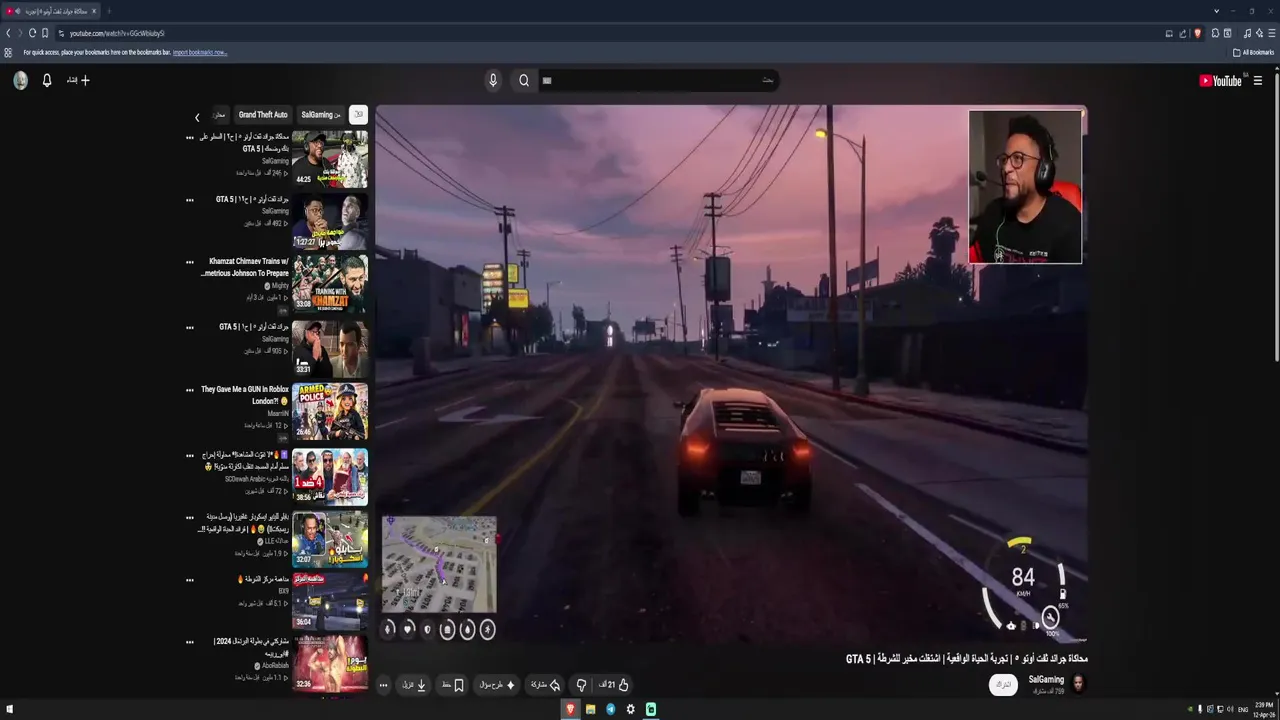Options for Khamzat Chimaev video

[x=190, y=262]
